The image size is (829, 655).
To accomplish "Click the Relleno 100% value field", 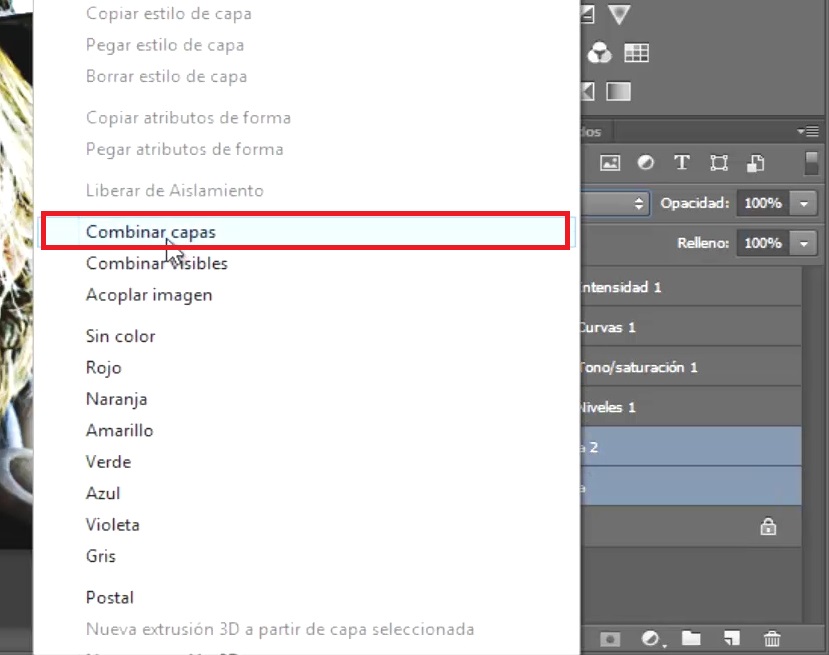I will [763, 243].
